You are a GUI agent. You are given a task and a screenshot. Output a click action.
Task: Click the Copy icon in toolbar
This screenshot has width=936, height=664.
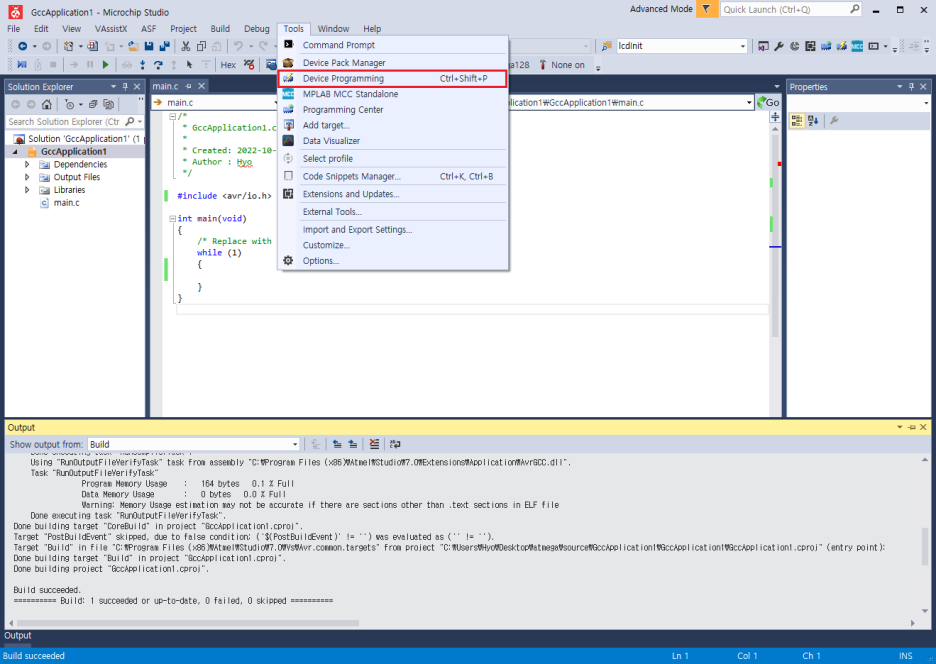[x=201, y=46]
